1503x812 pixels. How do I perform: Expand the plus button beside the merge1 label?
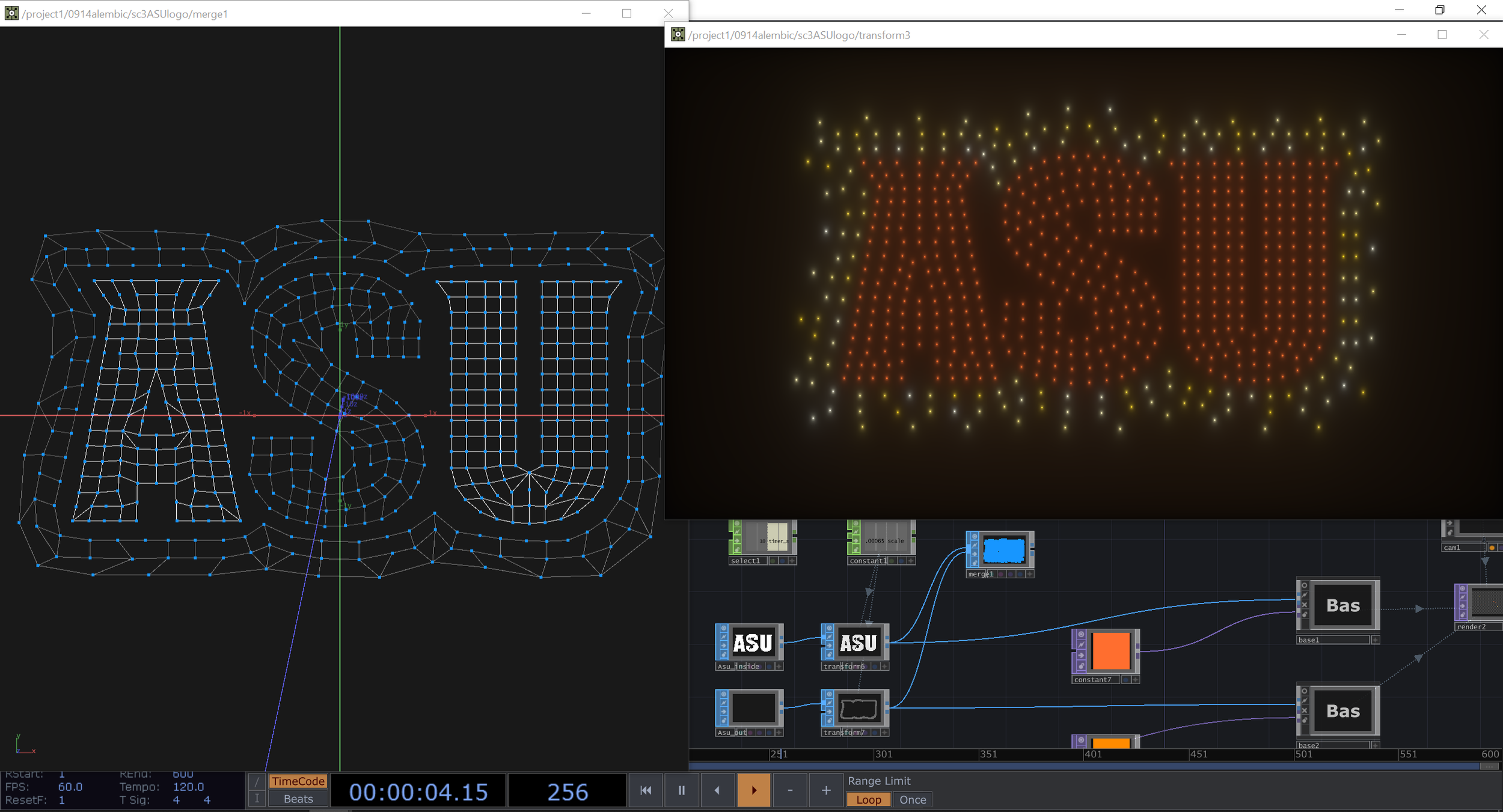coord(1030,574)
